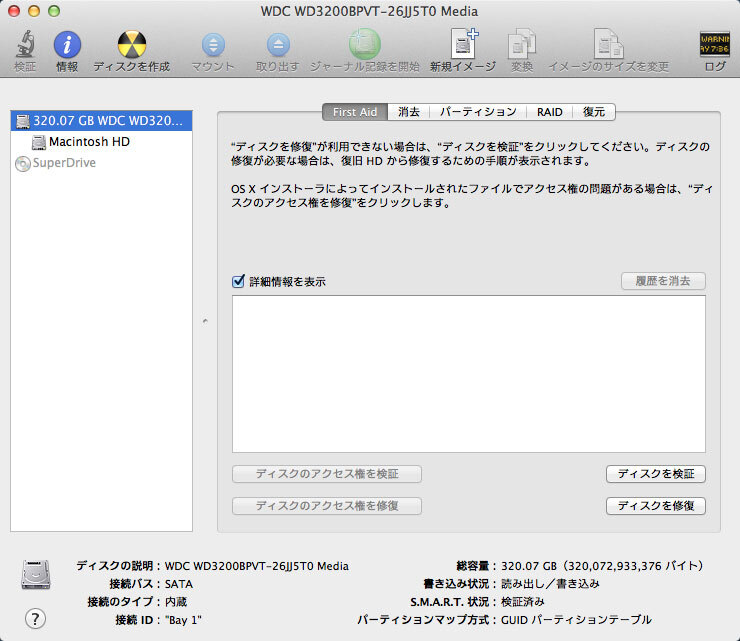Switch to the 復元 (Restore) tab
The image size is (740, 641).
(x=594, y=112)
